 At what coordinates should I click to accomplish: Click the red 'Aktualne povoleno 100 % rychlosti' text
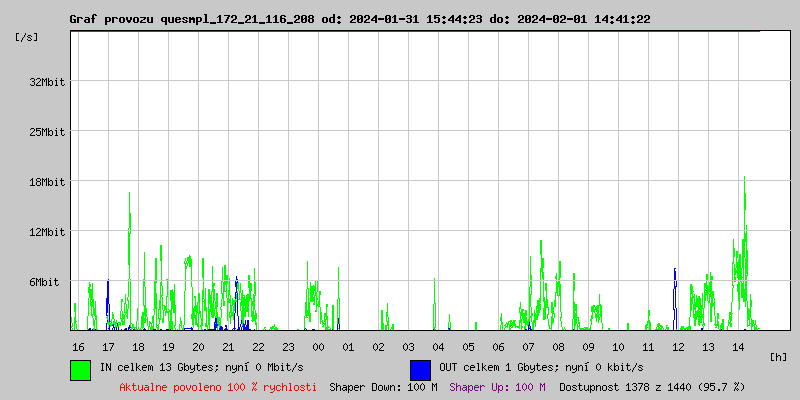pos(218,386)
